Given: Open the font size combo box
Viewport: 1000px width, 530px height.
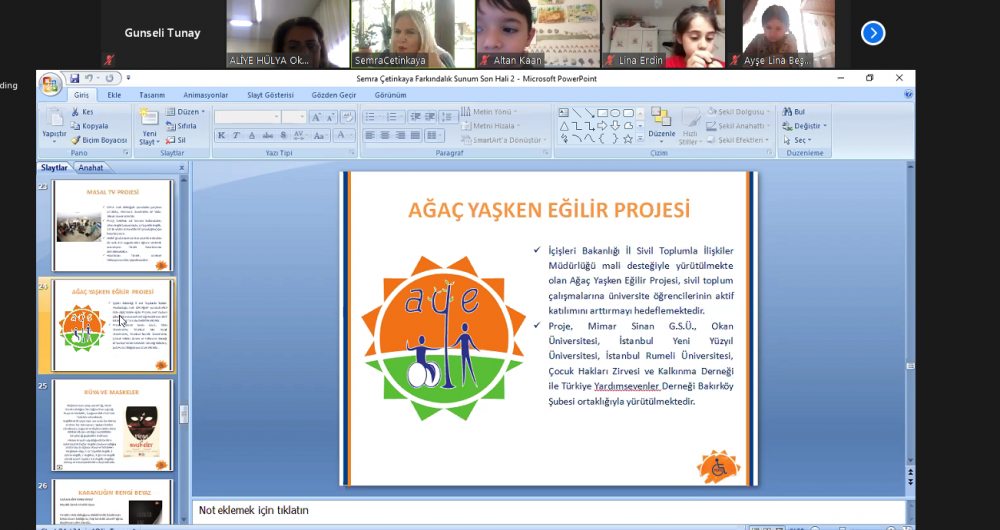Looking at the screenshot, I should (294, 117).
